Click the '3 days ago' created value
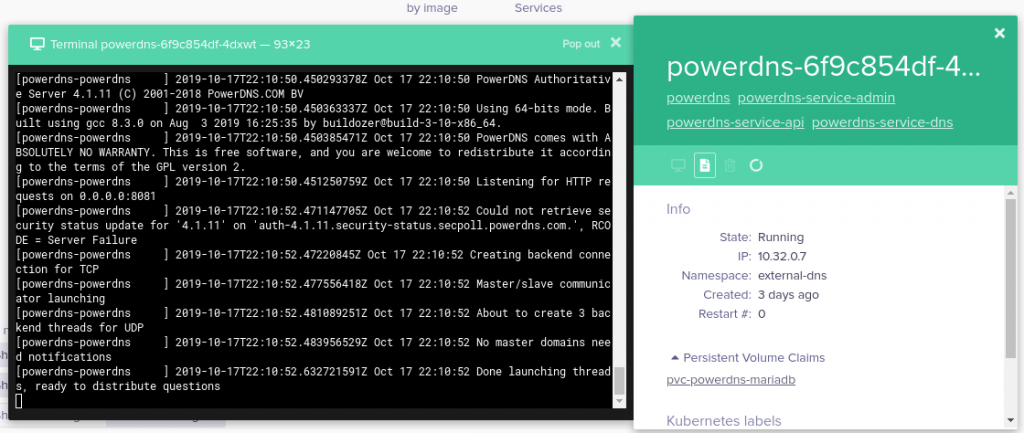 (x=788, y=295)
